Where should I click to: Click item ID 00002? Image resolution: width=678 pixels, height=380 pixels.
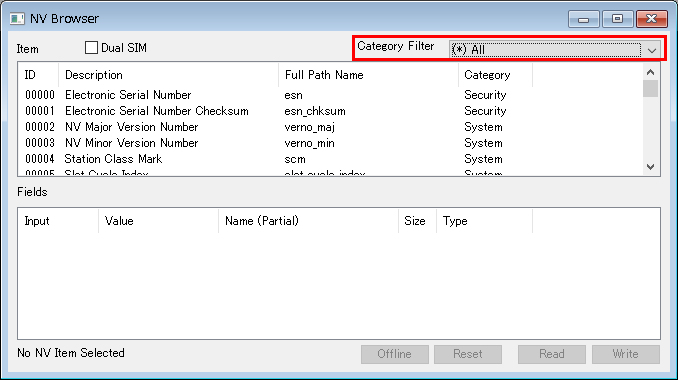pyautogui.click(x=40, y=127)
